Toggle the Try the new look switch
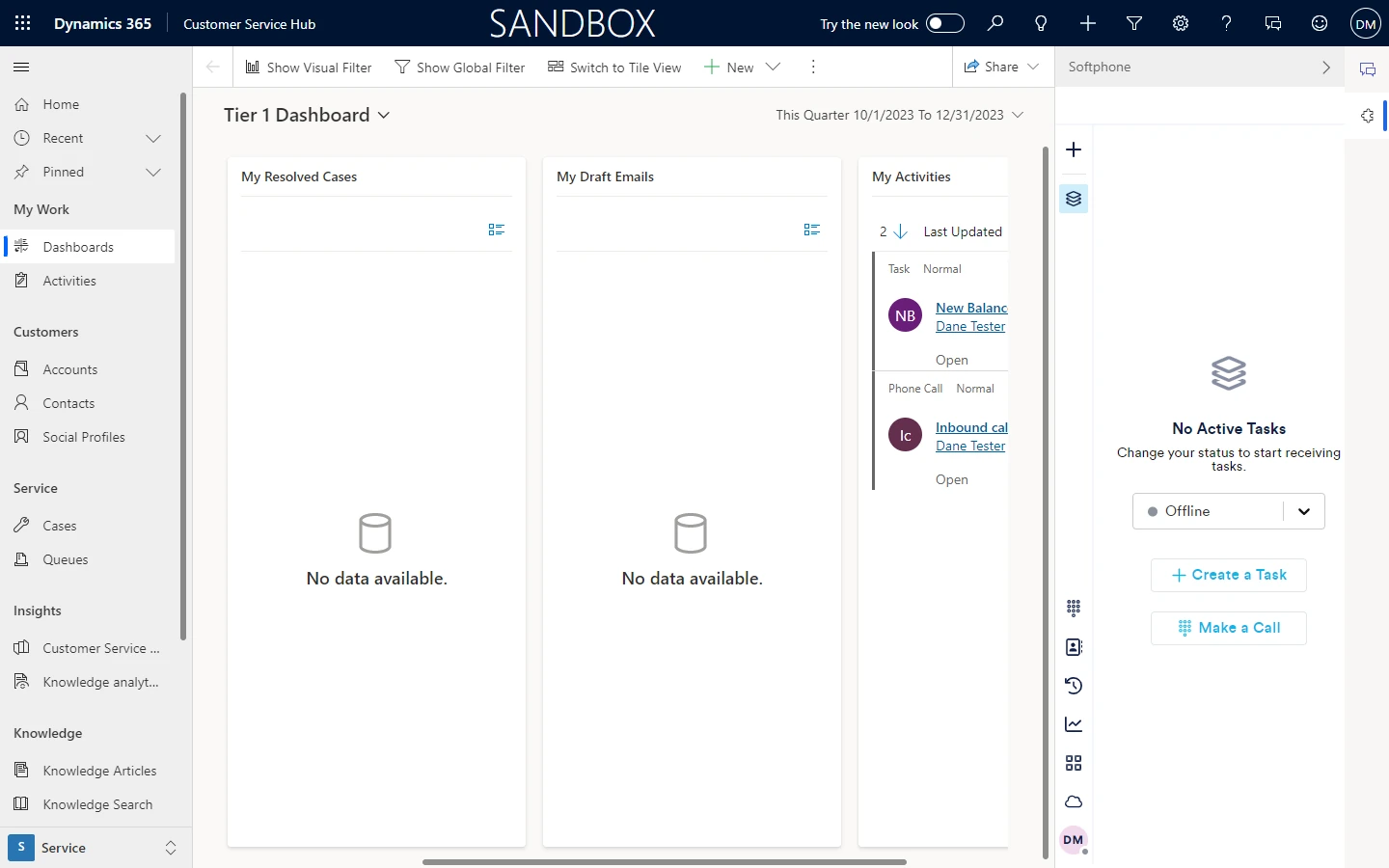 (x=944, y=23)
